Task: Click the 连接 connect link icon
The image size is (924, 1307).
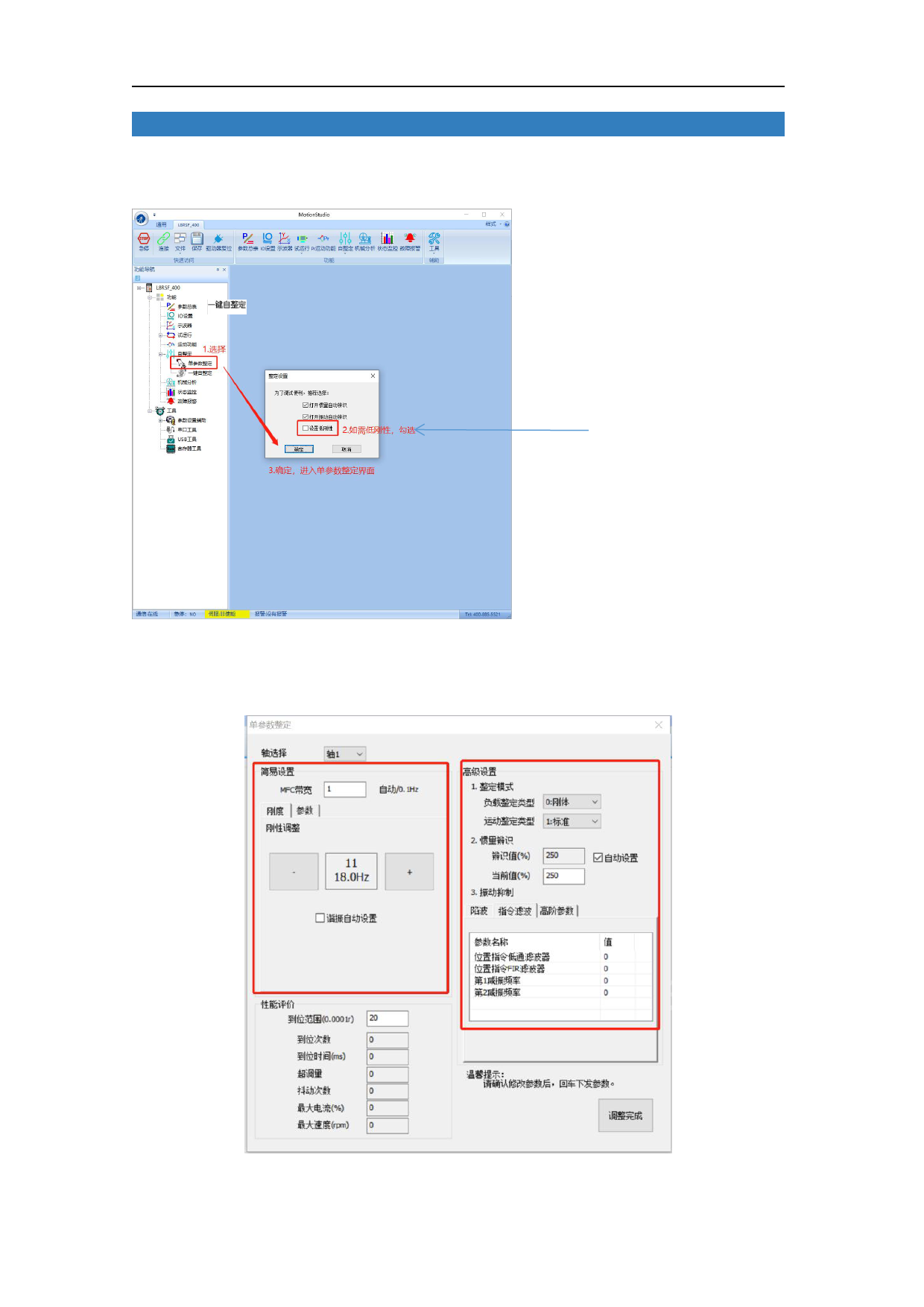Action: click(163, 239)
